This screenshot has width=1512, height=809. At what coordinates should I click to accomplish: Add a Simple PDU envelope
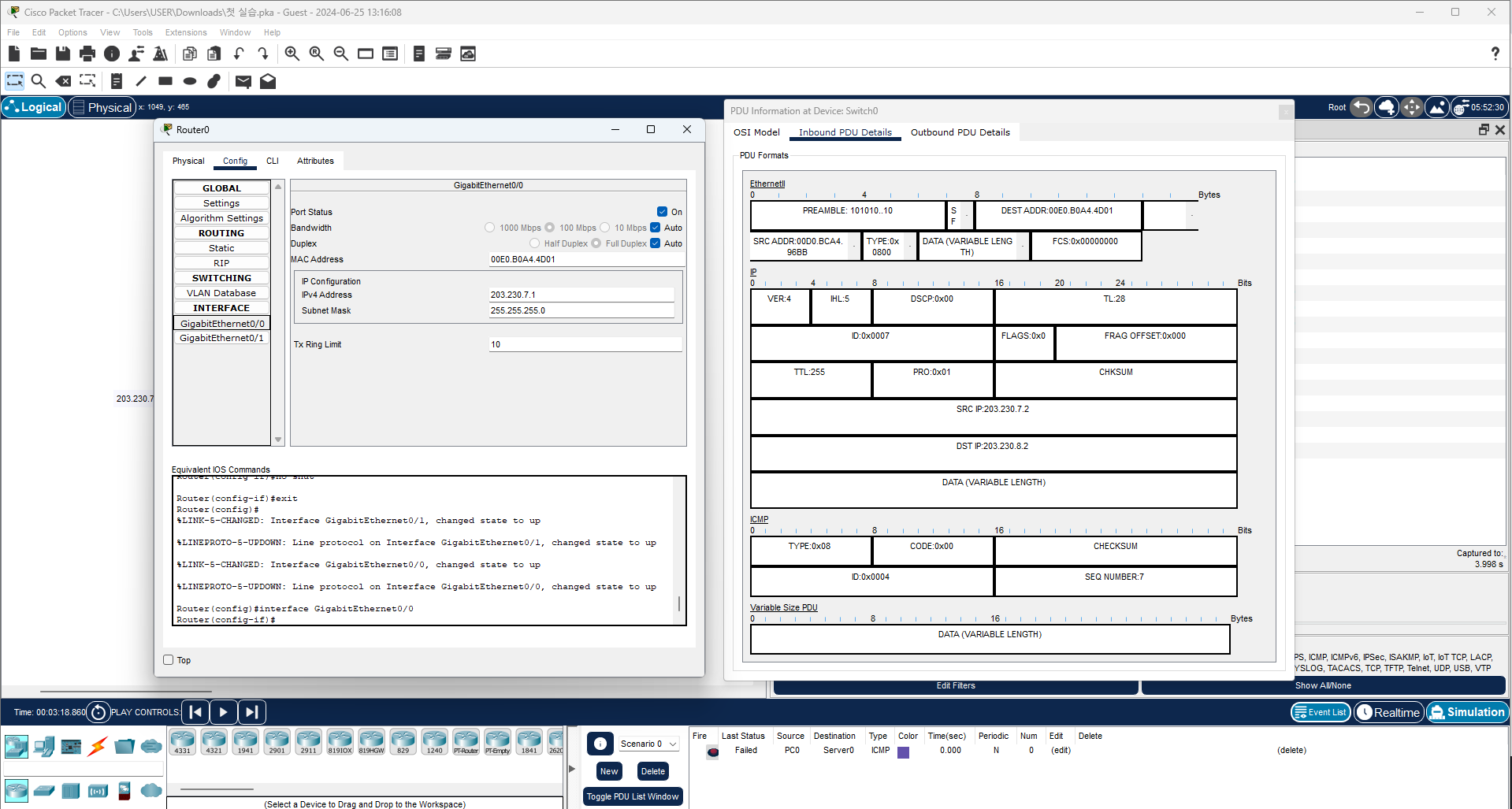point(243,81)
